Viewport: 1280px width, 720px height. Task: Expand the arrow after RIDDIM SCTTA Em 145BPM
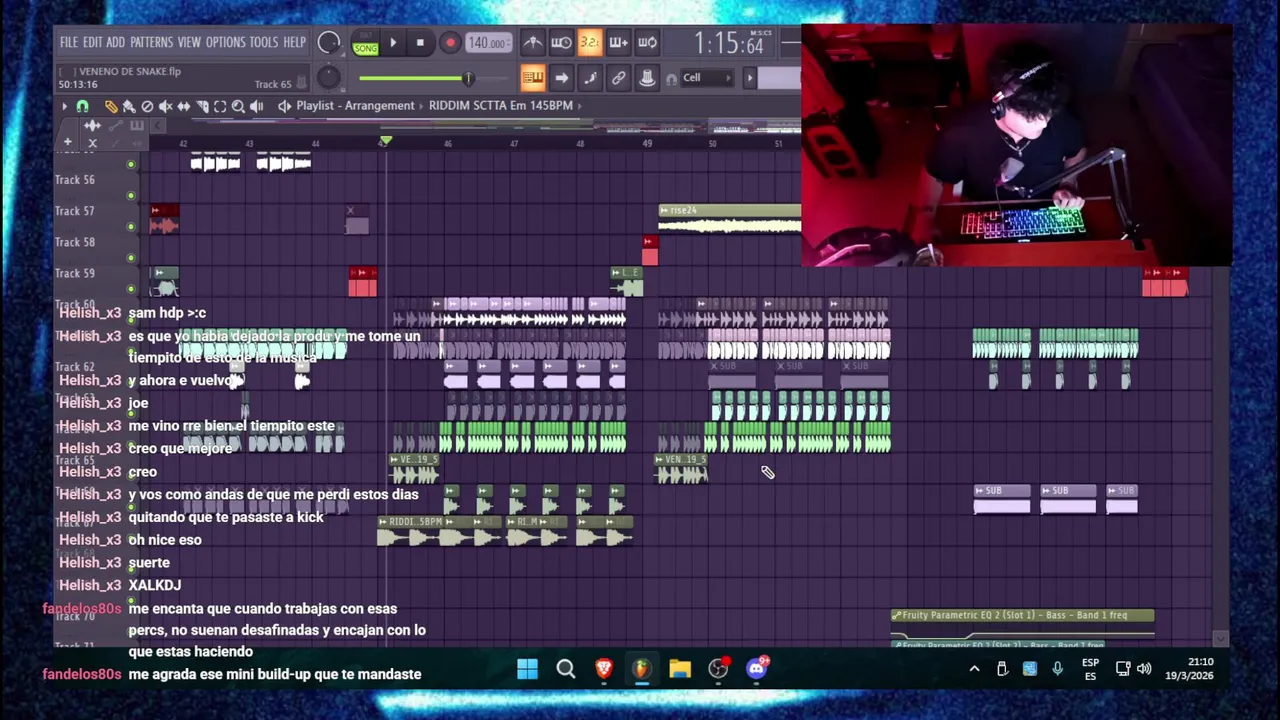(579, 106)
